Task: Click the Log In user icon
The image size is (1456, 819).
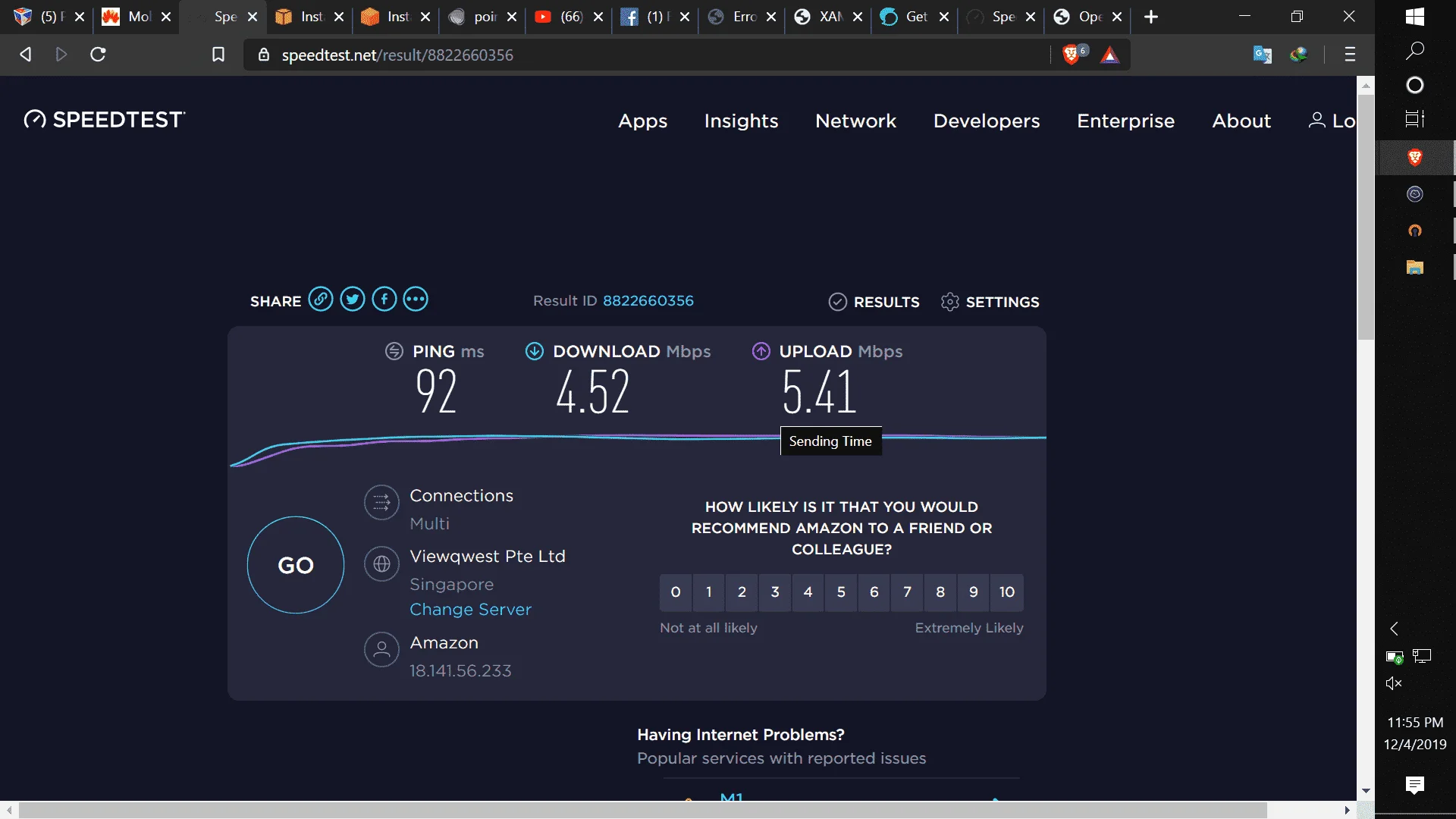Action: coord(1317,121)
